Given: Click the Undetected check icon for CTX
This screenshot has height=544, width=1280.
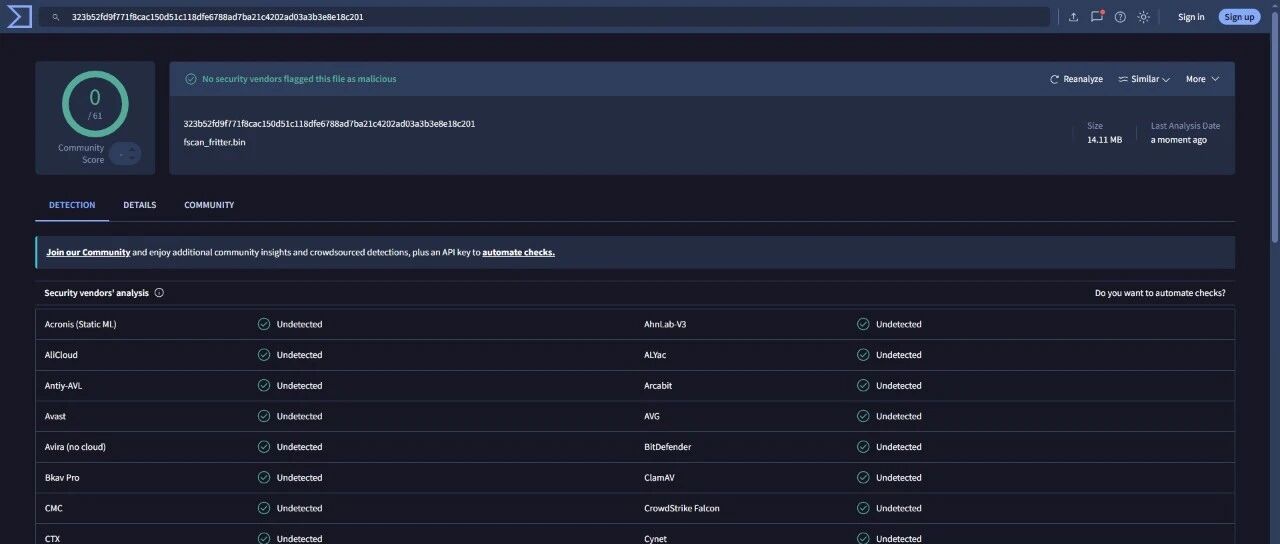Looking at the screenshot, I should 264,538.
